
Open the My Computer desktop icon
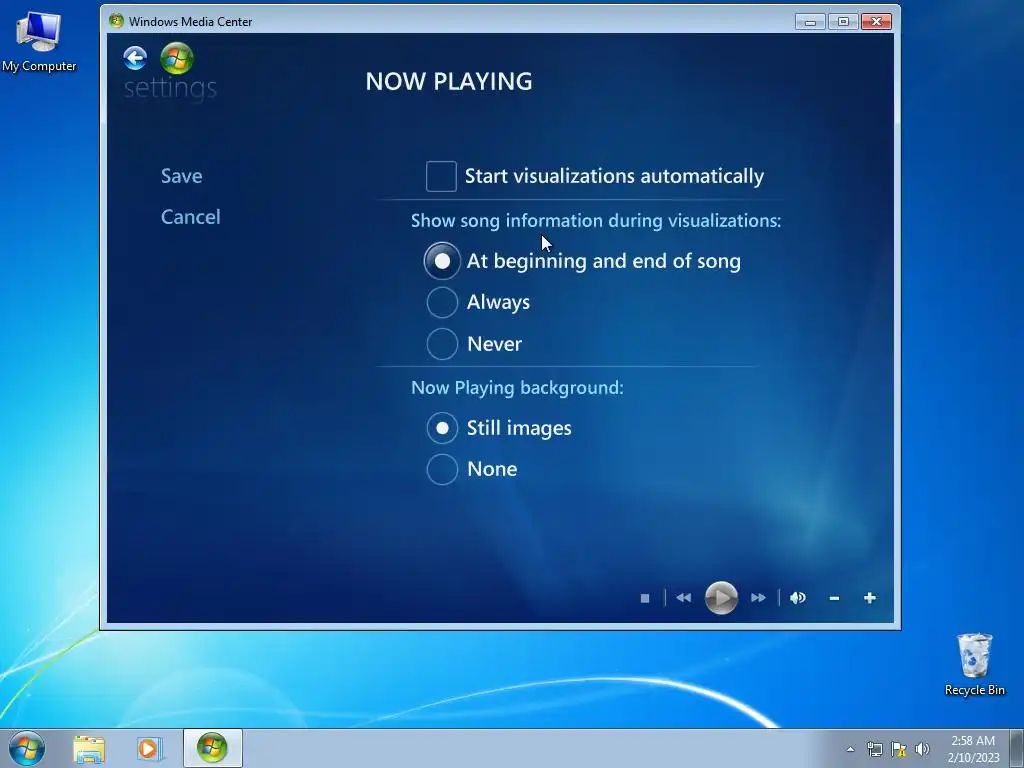coord(39,42)
